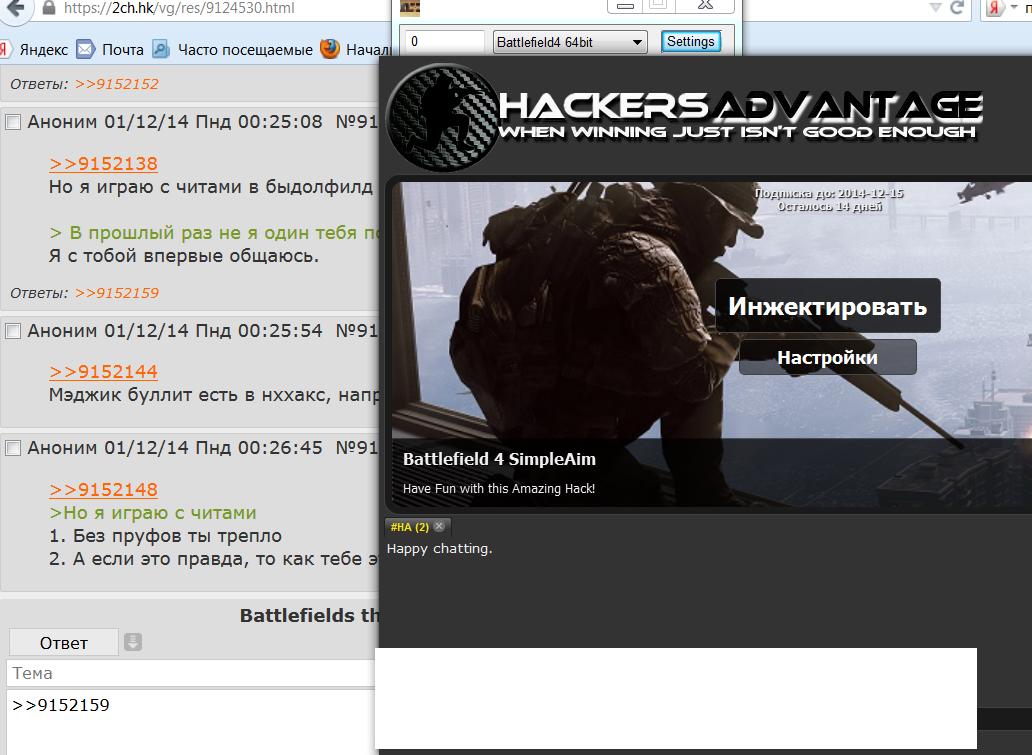Click the 'Подписка до: 2014-12-15' text
This screenshot has height=755, width=1032.
(829, 193)
